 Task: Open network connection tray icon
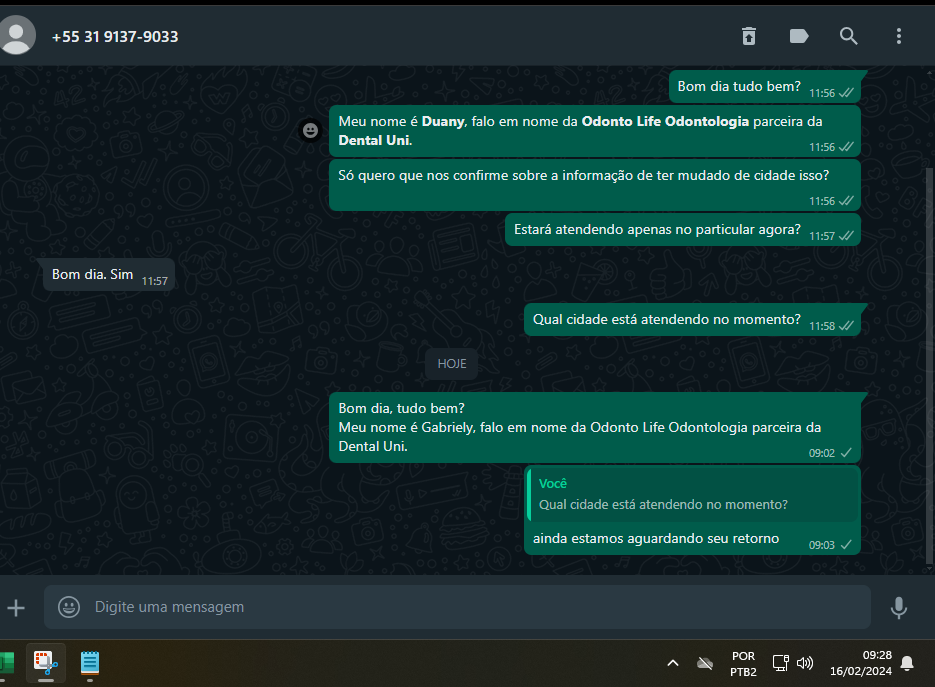pos(781,663)
